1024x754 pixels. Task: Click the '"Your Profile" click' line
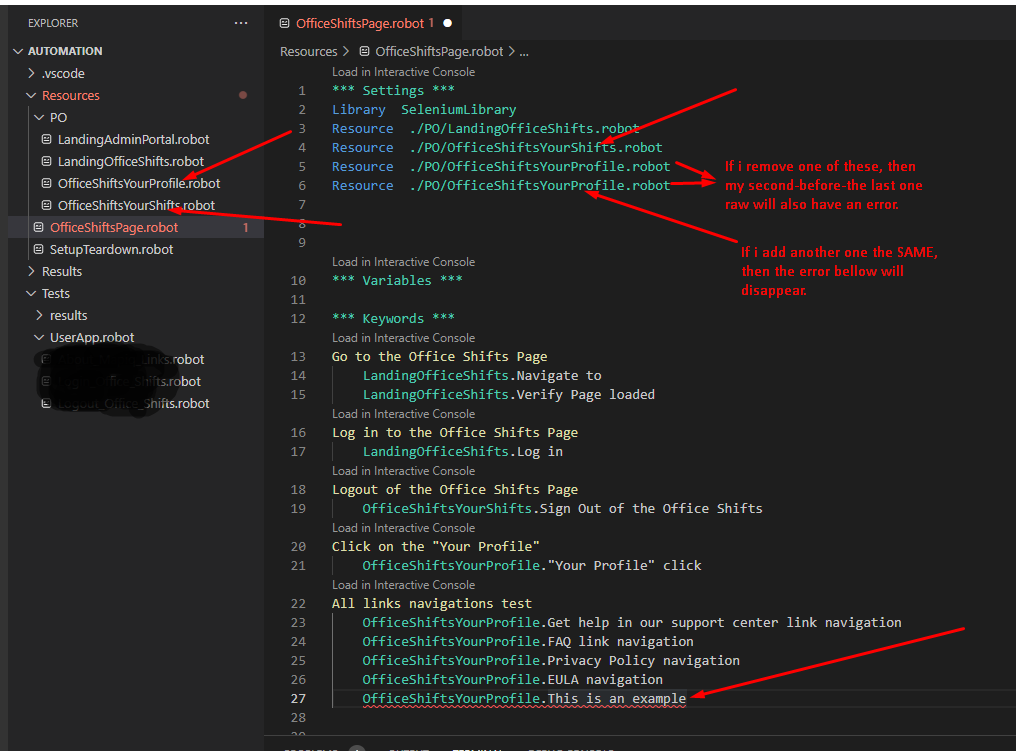pos(532,565)
